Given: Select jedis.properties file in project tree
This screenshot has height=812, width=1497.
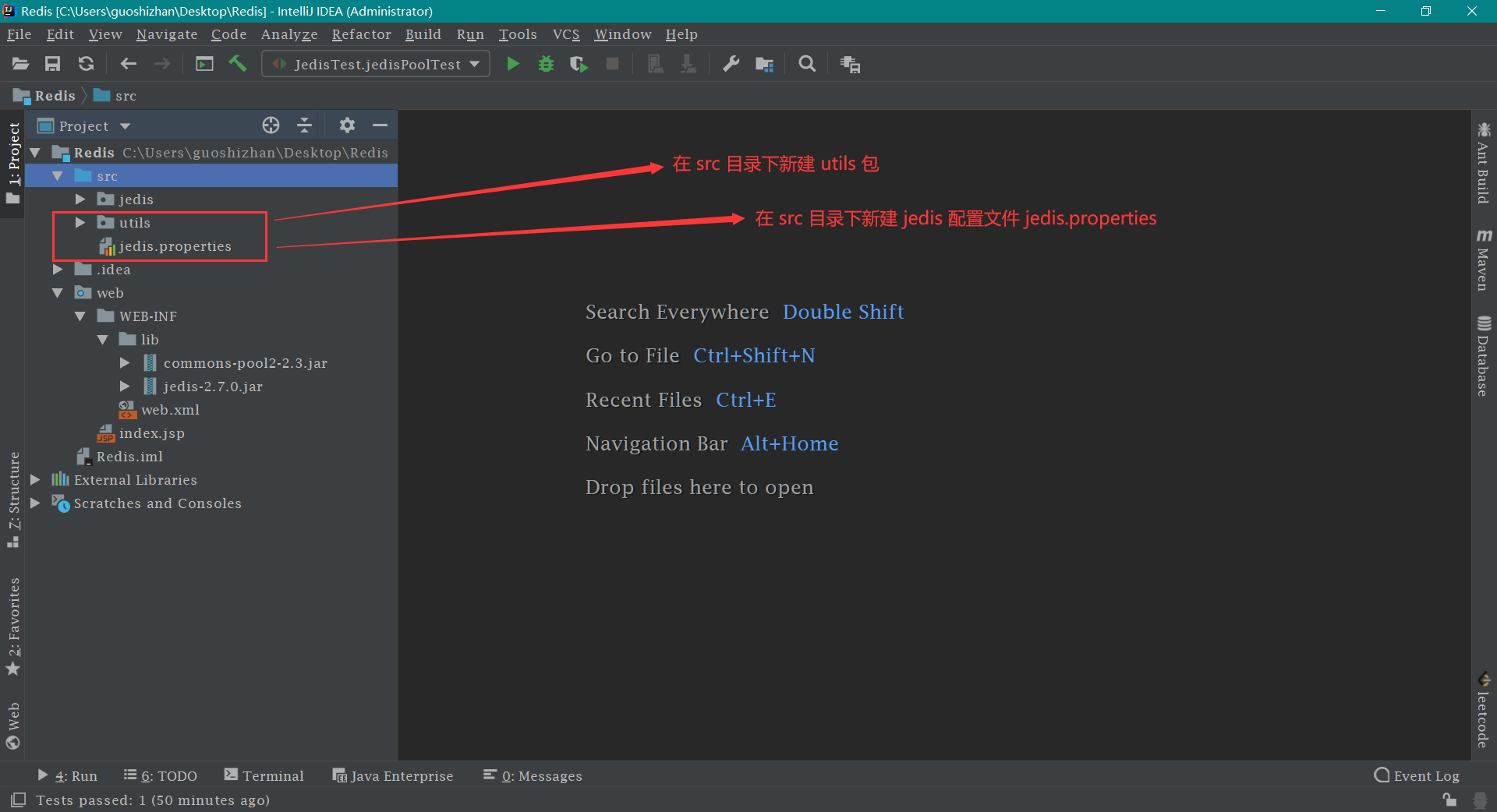Looking at the screenshot, I should tap(175, 246).
